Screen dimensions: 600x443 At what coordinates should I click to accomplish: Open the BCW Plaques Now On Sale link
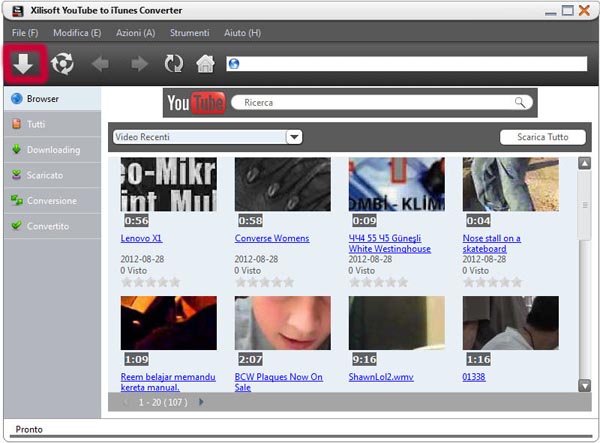coord(279,382)
